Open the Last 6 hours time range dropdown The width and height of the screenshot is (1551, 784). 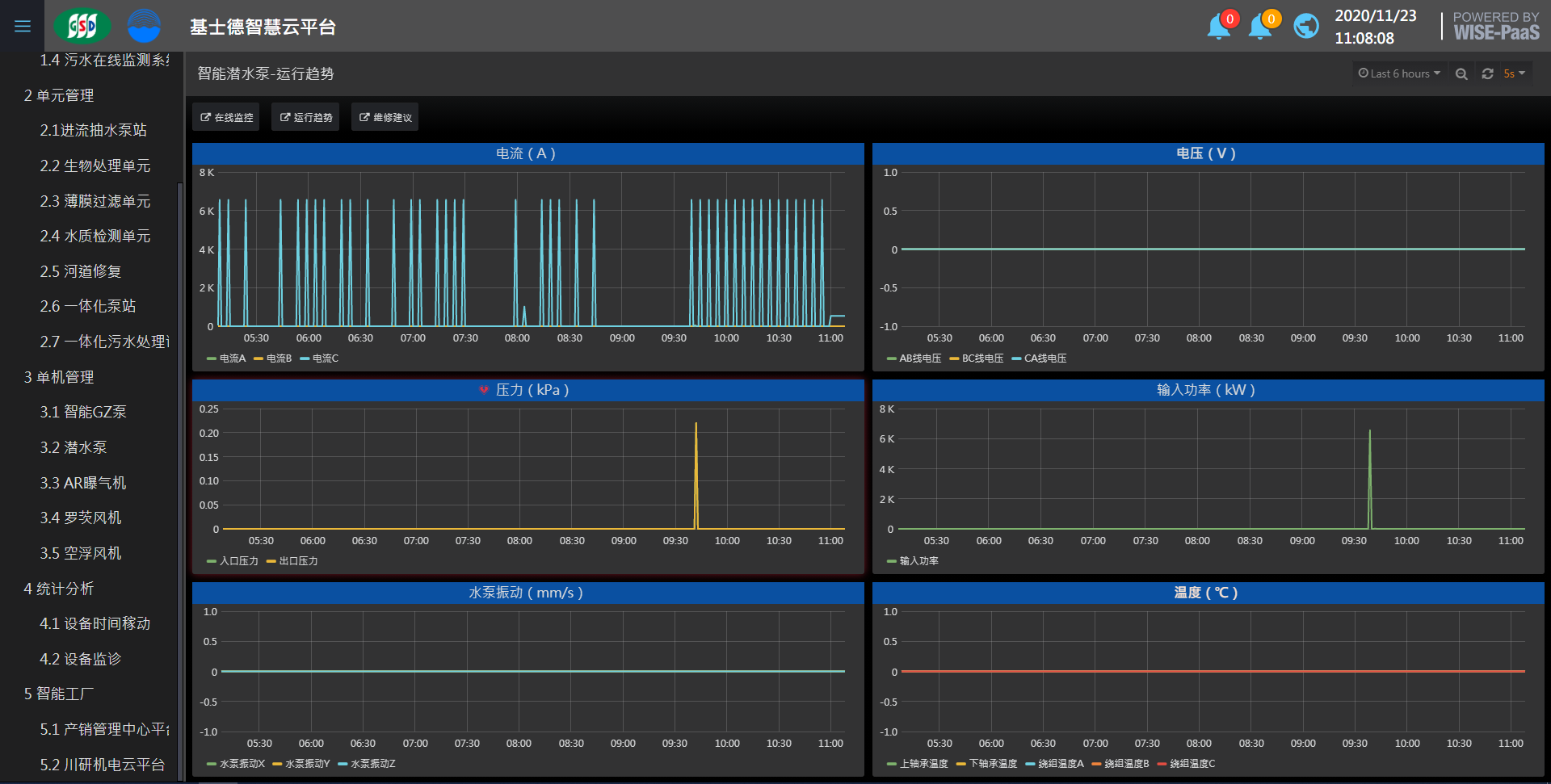pos(1399,73)
